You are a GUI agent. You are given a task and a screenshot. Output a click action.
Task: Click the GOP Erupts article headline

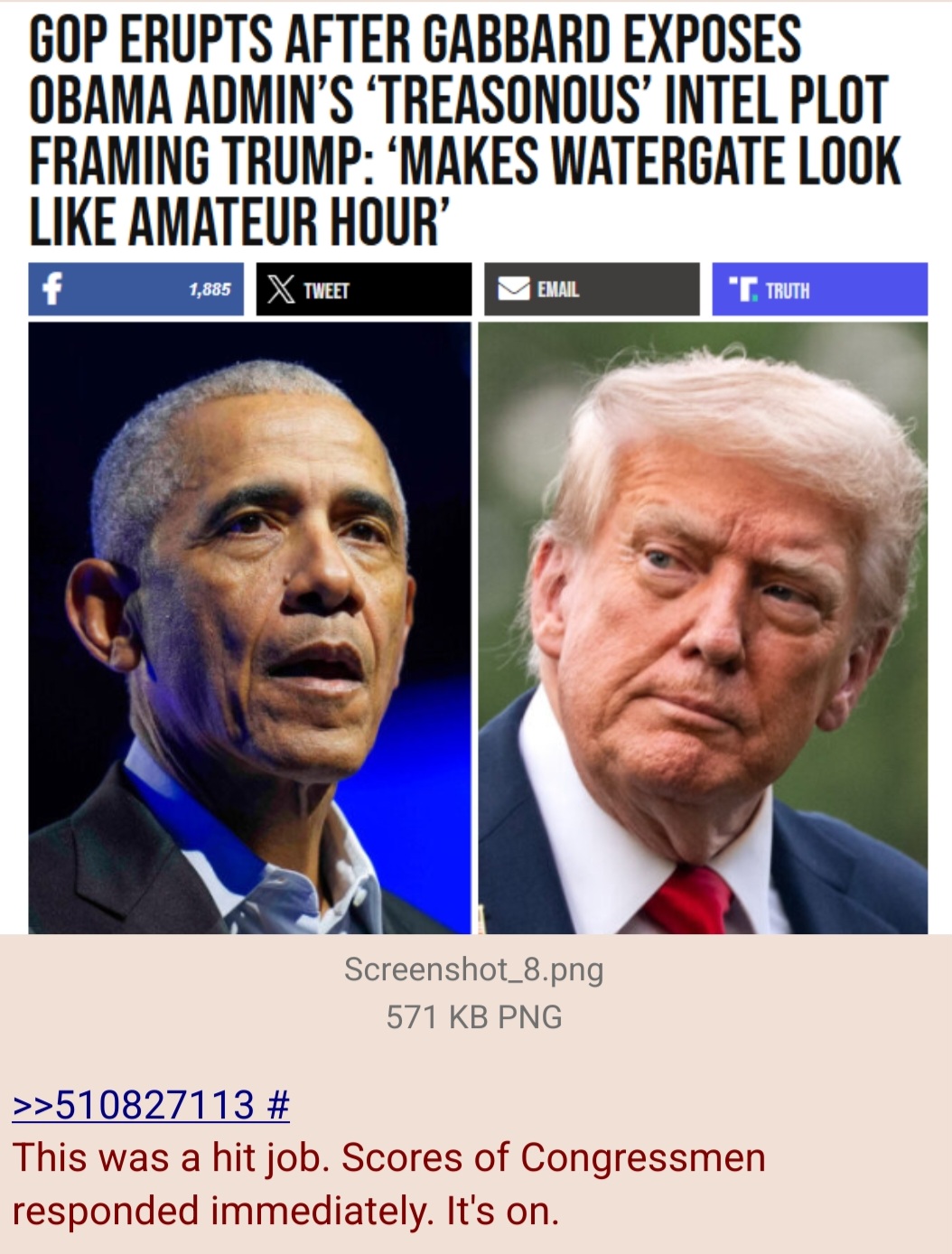465,131
